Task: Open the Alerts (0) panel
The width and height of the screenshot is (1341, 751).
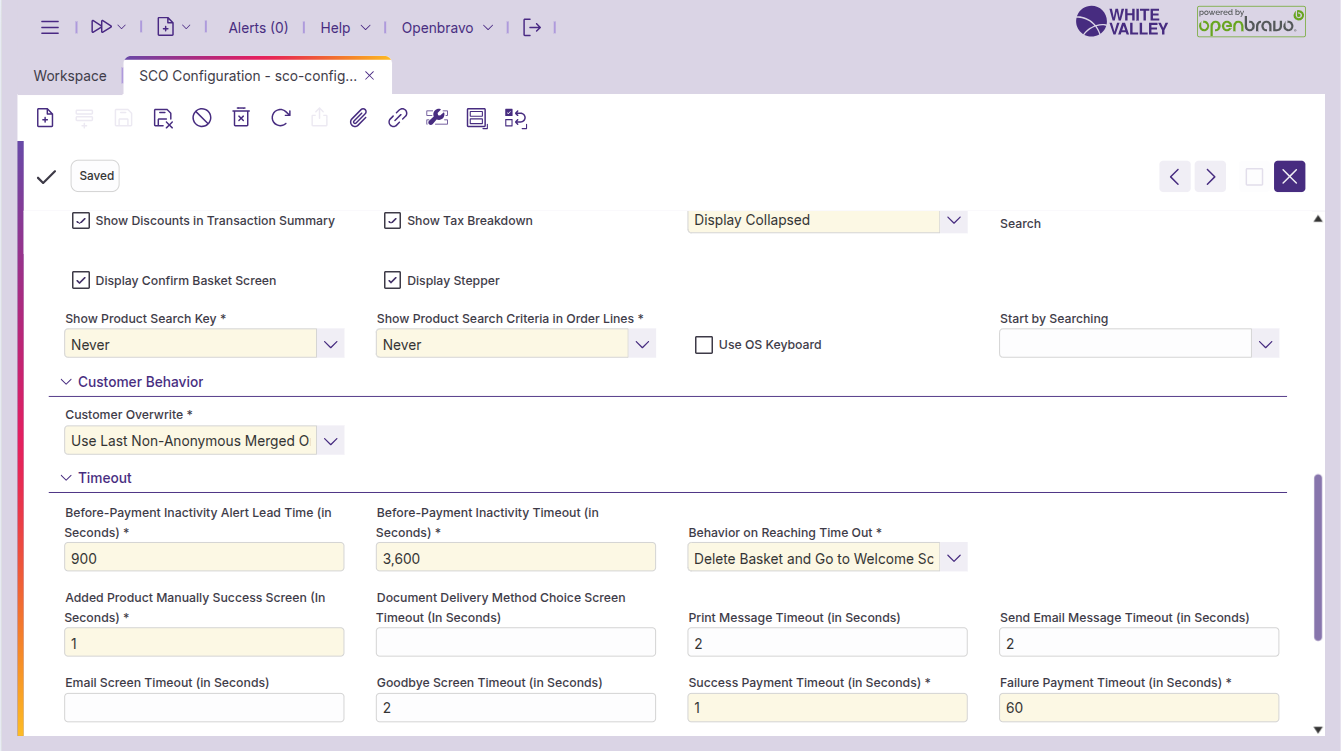Action: 257,27
